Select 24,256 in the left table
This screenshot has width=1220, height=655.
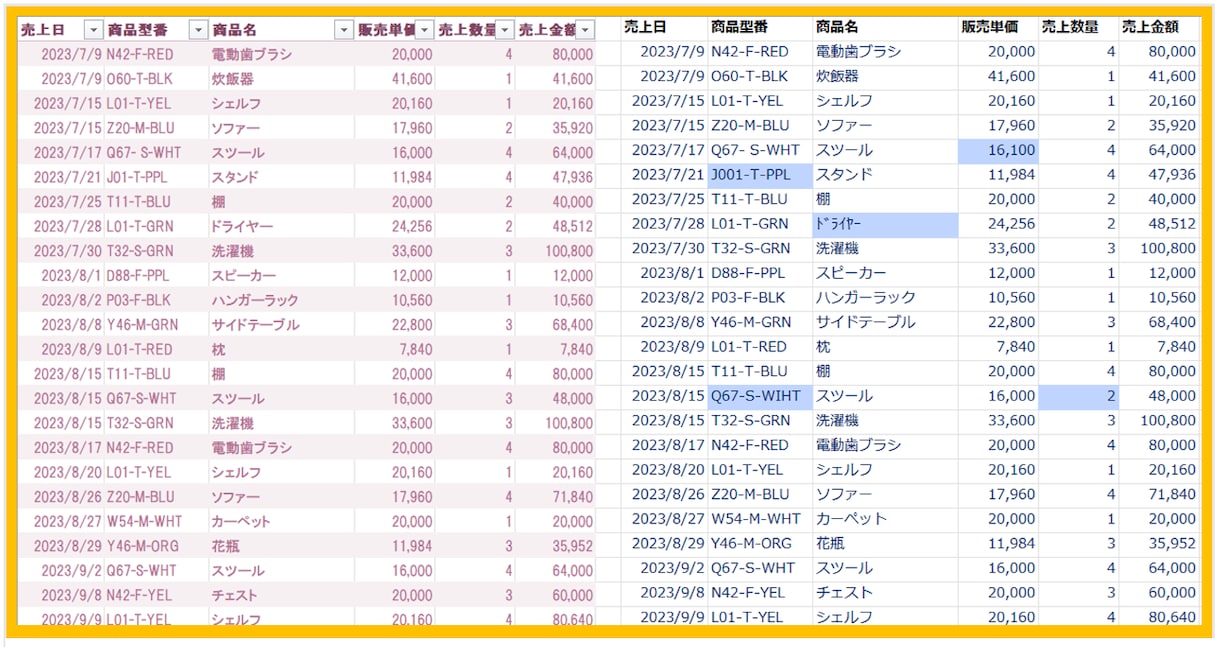click(x=413, y=226)
